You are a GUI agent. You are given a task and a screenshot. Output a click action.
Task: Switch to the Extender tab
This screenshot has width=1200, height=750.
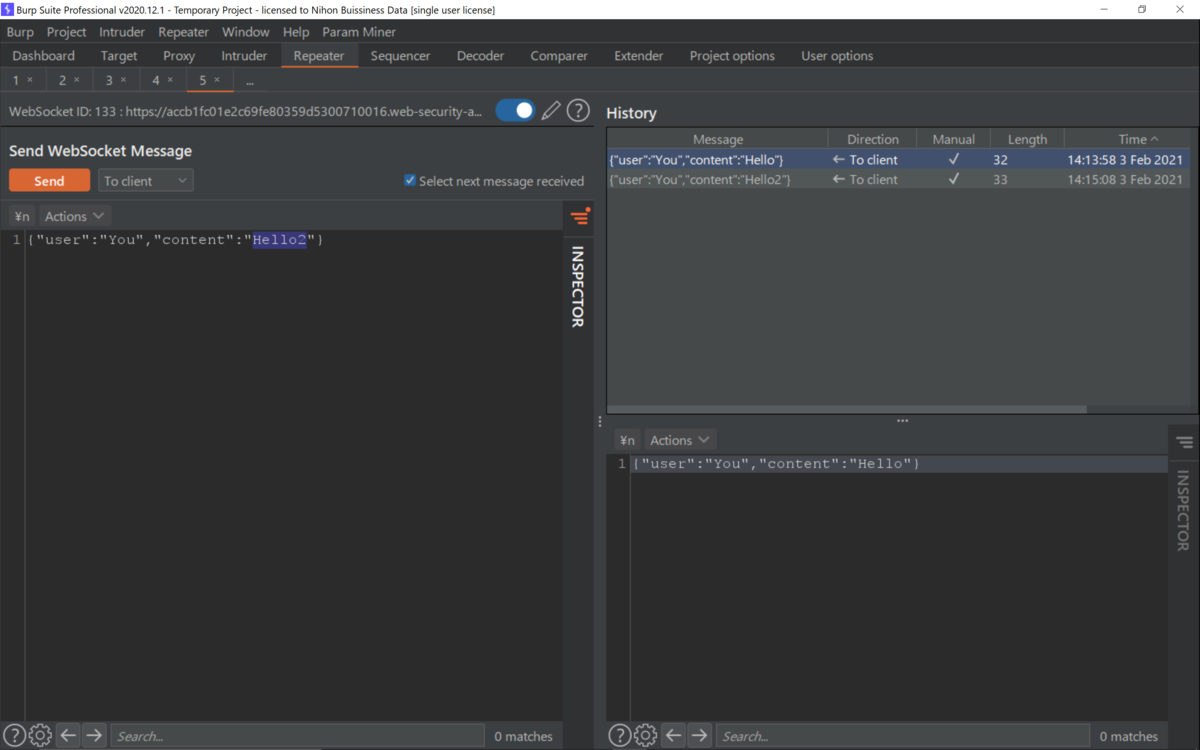(x=639, y=56)
